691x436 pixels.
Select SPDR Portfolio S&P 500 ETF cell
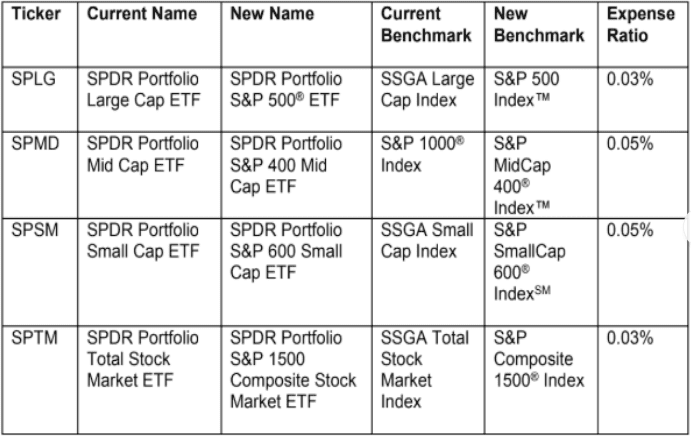click(x=297, y=99)
